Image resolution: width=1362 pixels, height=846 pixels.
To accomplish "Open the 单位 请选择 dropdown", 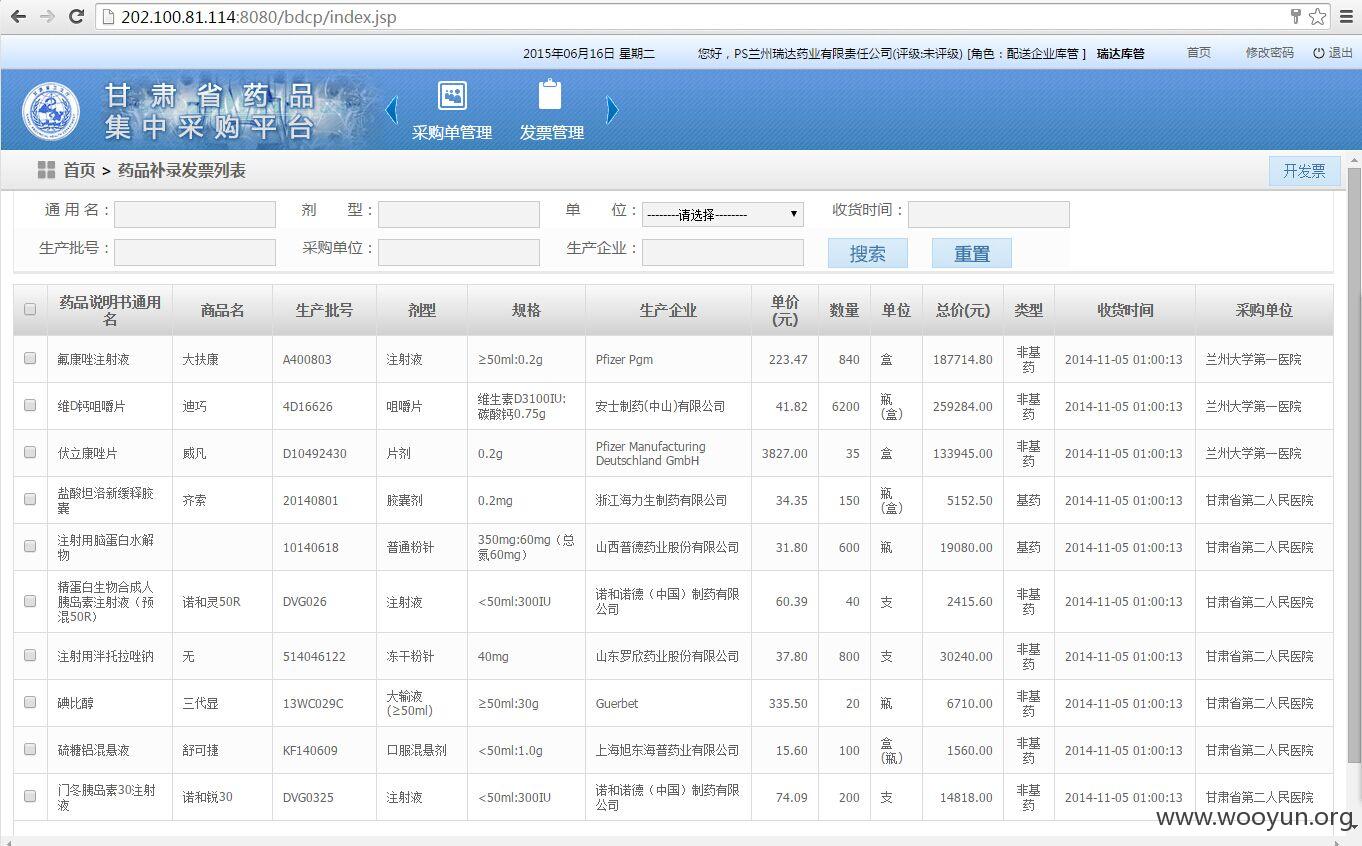I will pos(722,214).
